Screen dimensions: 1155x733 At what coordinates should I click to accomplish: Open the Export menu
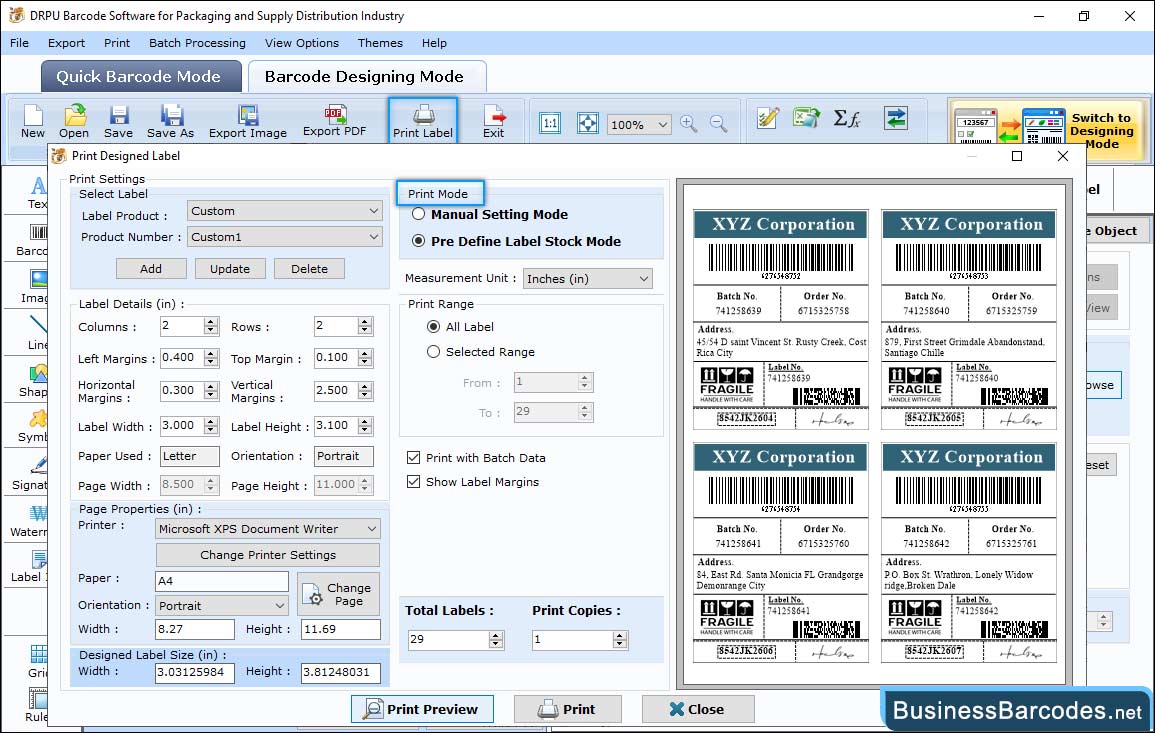(66, 43)
